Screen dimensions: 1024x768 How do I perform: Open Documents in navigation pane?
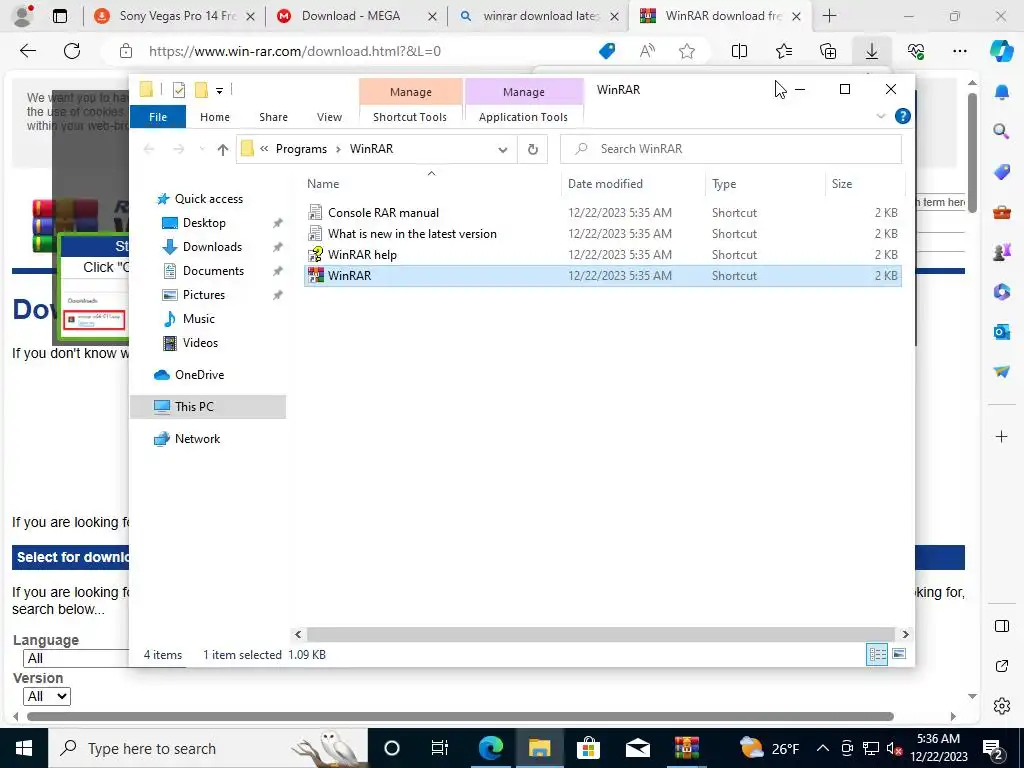pos(213,271)
